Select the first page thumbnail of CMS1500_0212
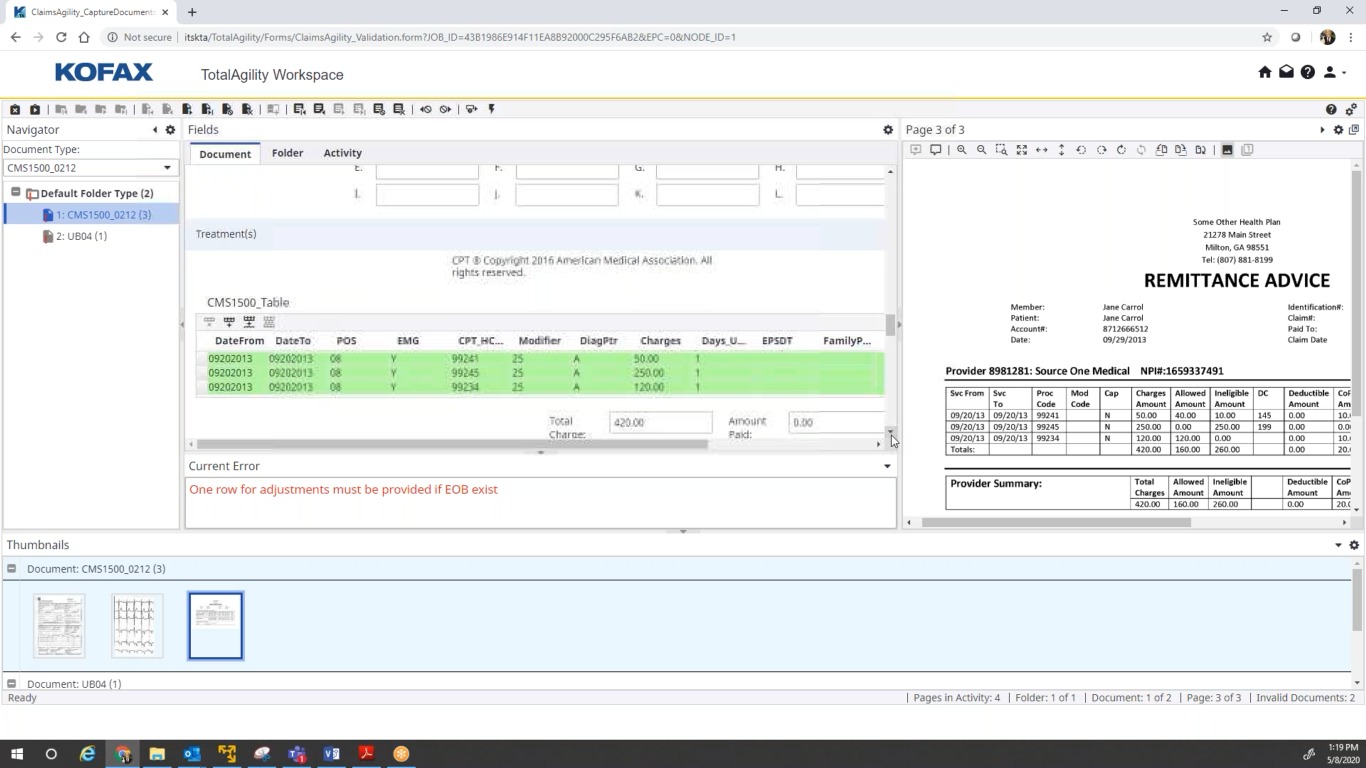 point(59,626)
